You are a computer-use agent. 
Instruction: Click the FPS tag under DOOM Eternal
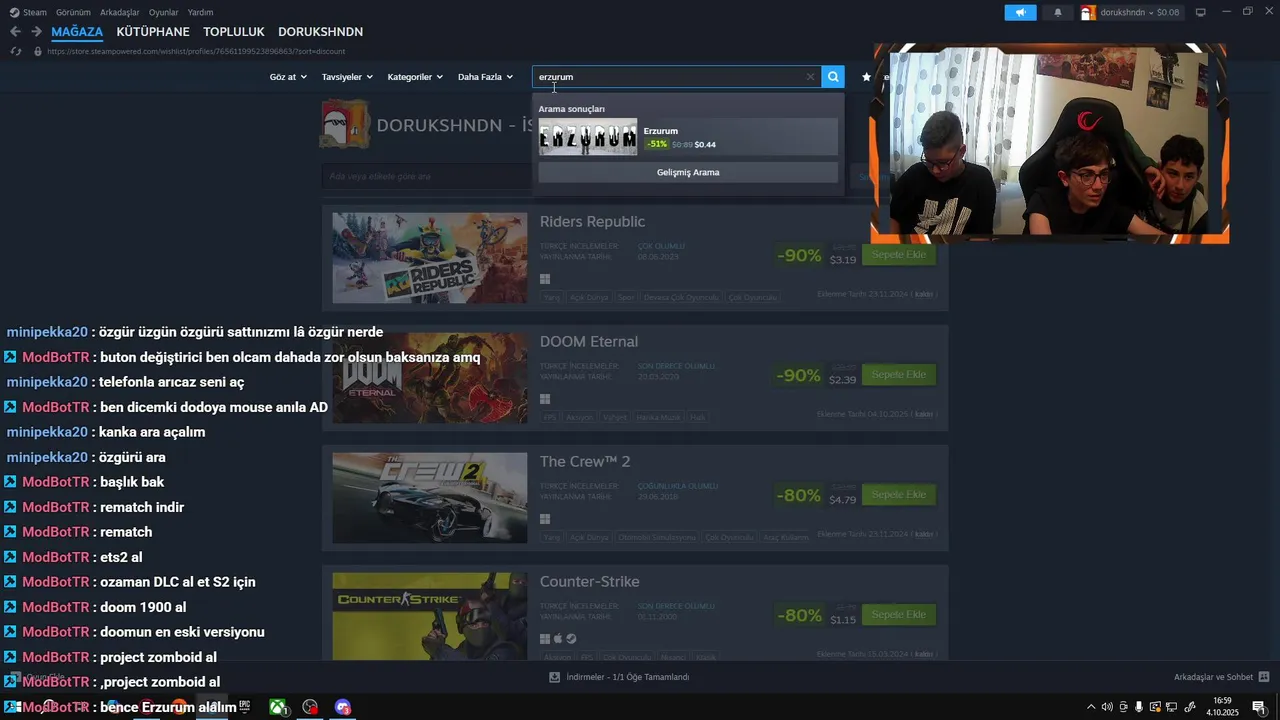tap(551, 417)
